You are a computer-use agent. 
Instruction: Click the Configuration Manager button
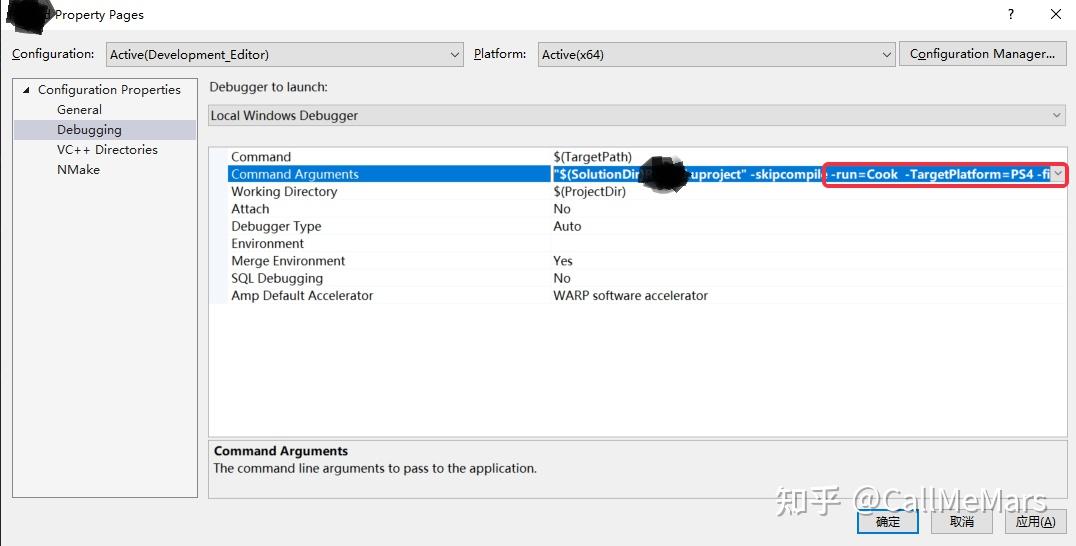click(x=983, y=54)
